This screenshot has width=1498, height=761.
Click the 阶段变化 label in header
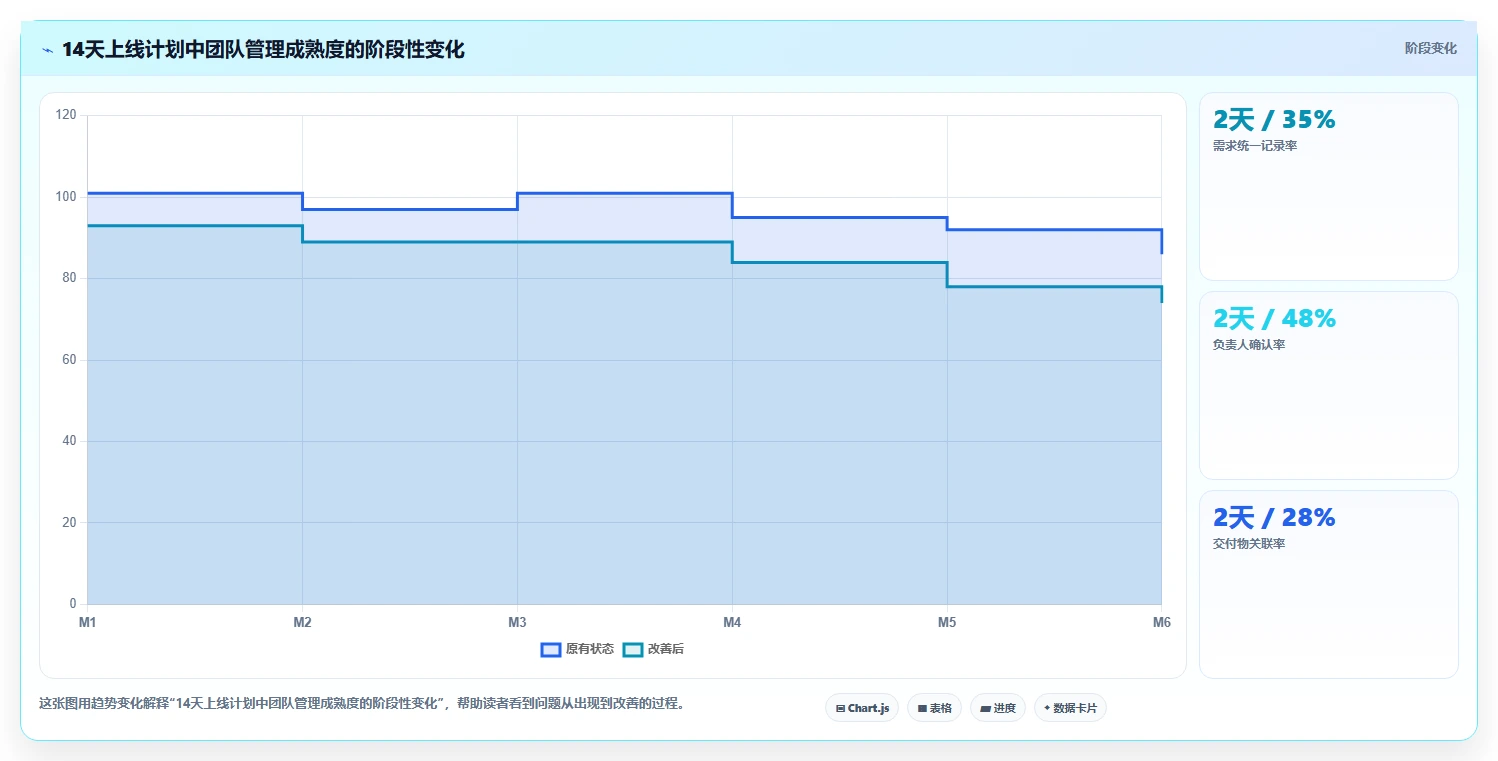click(x=1430, y=48)
